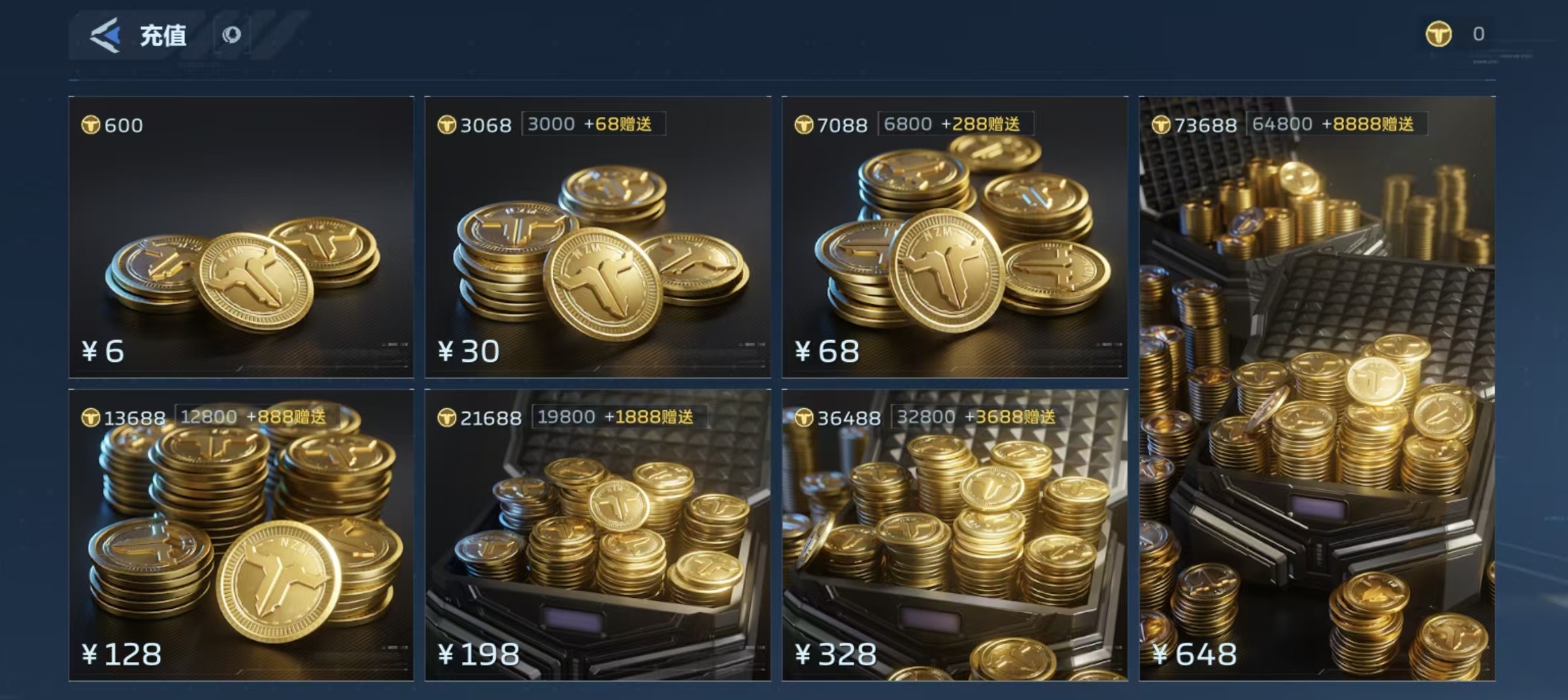Click the back arrow icon

tap(106, 35)
